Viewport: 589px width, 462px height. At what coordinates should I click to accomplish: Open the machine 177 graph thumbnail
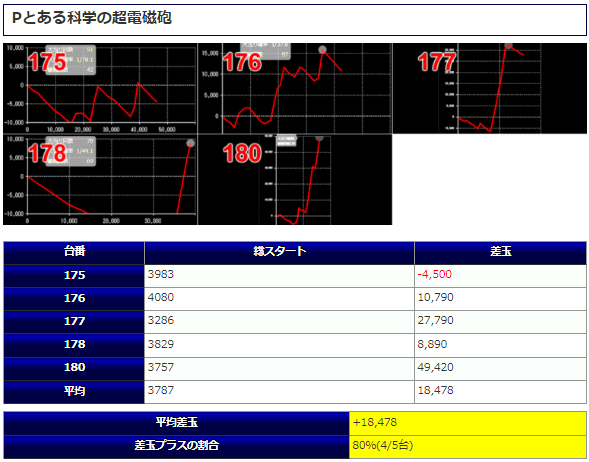point(489,88)
